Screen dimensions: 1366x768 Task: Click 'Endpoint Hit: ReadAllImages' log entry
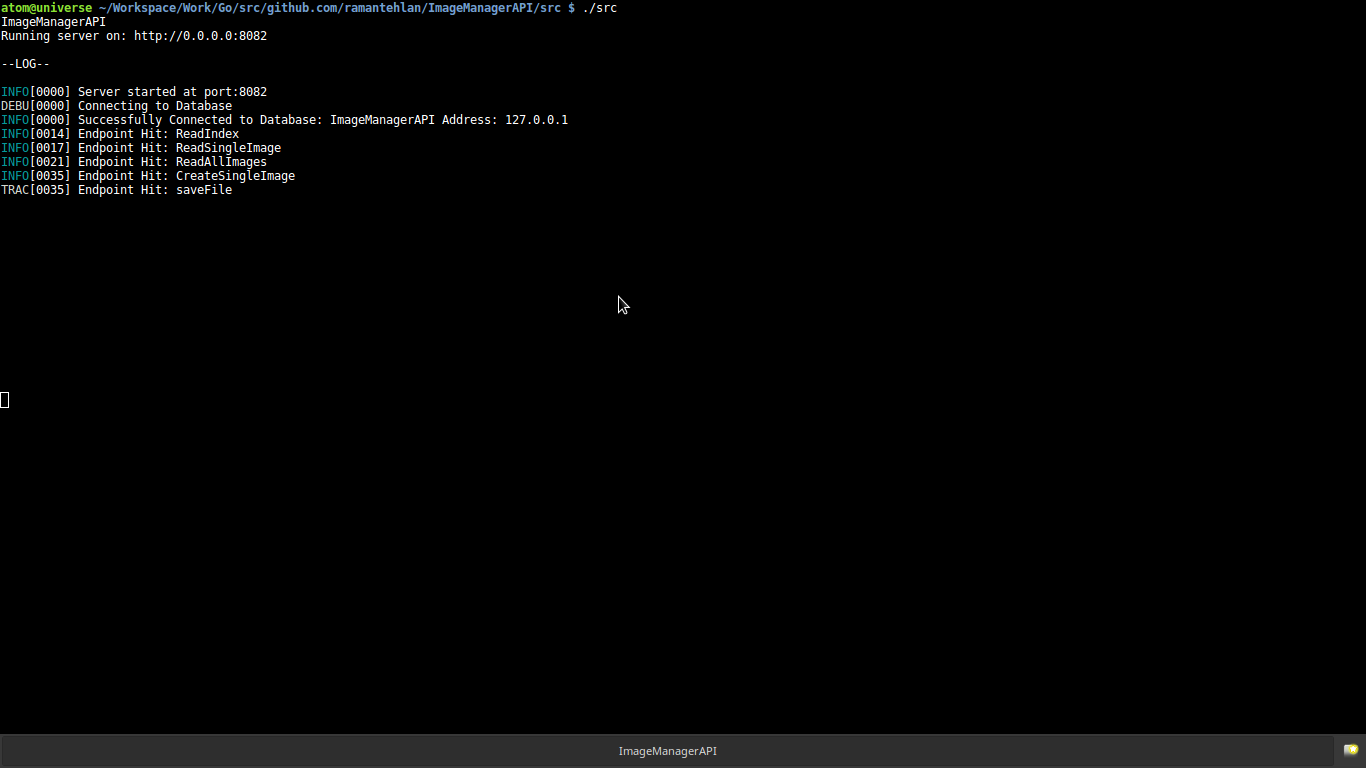point(134,162)
